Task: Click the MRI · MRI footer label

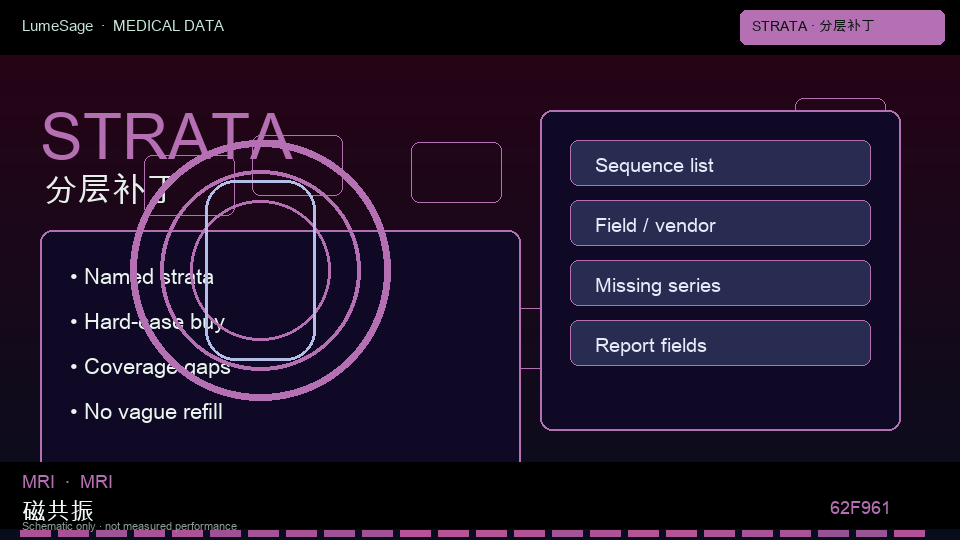Action: pyautogui.click(x=67, y=482)
